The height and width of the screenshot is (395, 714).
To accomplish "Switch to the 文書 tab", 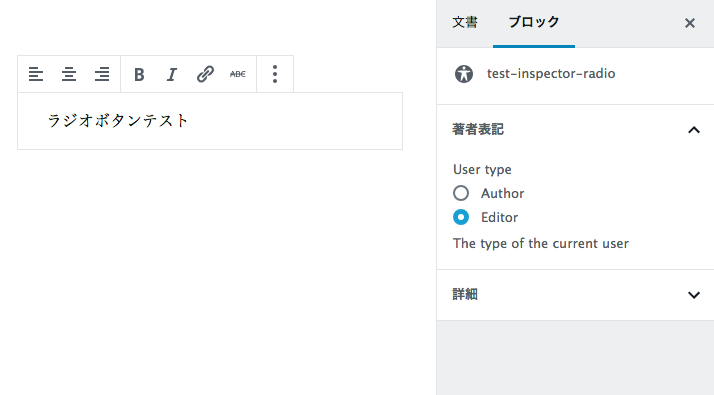I will pyautogui.click(x=465, y=22).
